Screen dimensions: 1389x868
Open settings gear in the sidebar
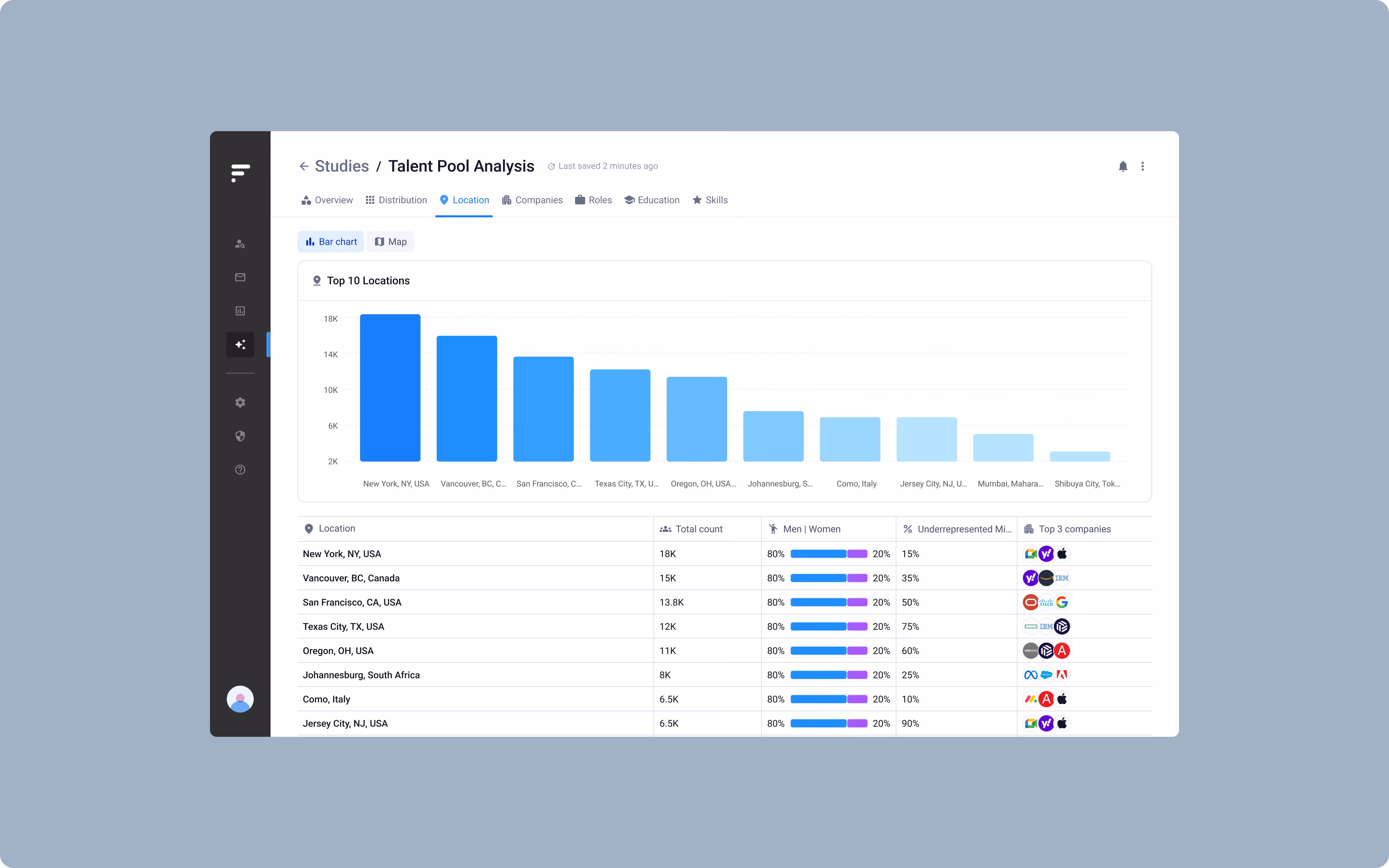(x=240, y=402)
